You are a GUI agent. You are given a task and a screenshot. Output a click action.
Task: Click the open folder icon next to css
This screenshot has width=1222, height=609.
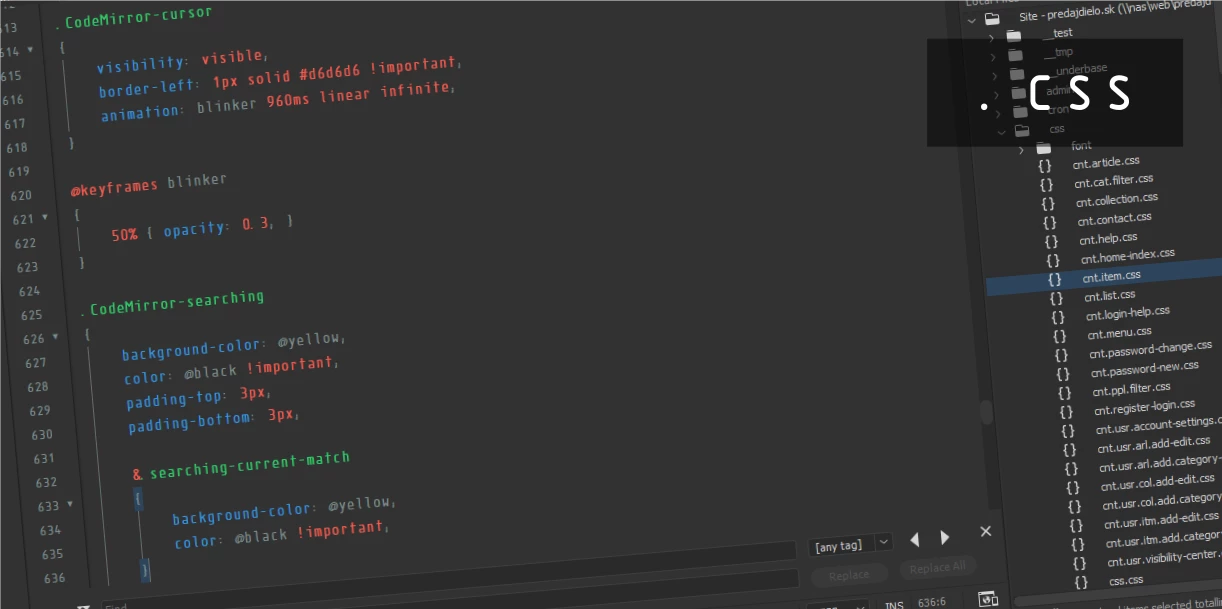tap(1022, 130)
